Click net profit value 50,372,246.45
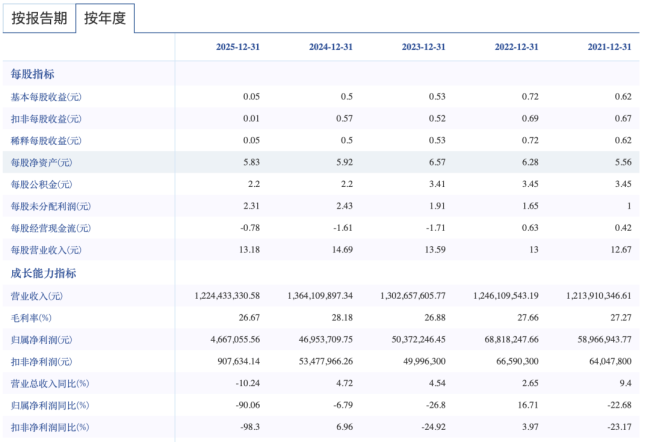650x442 pixels. coord(419,340)
